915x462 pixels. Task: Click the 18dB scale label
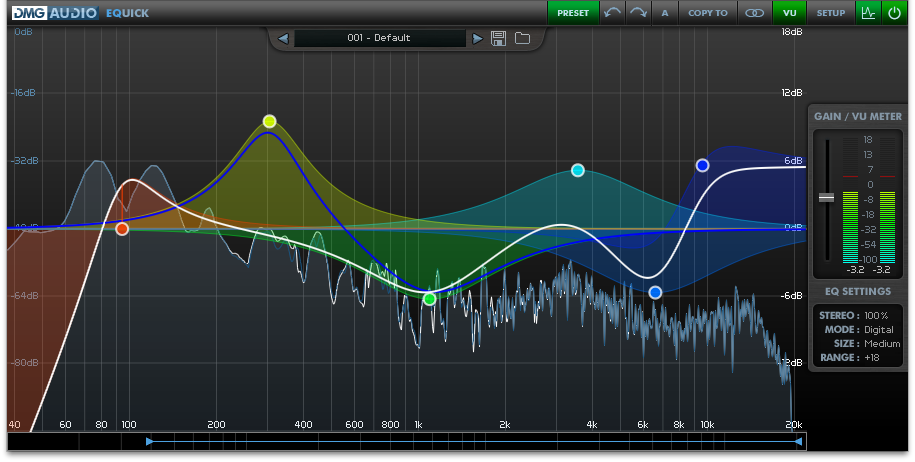pyautogui.click(x=791, y=32)
